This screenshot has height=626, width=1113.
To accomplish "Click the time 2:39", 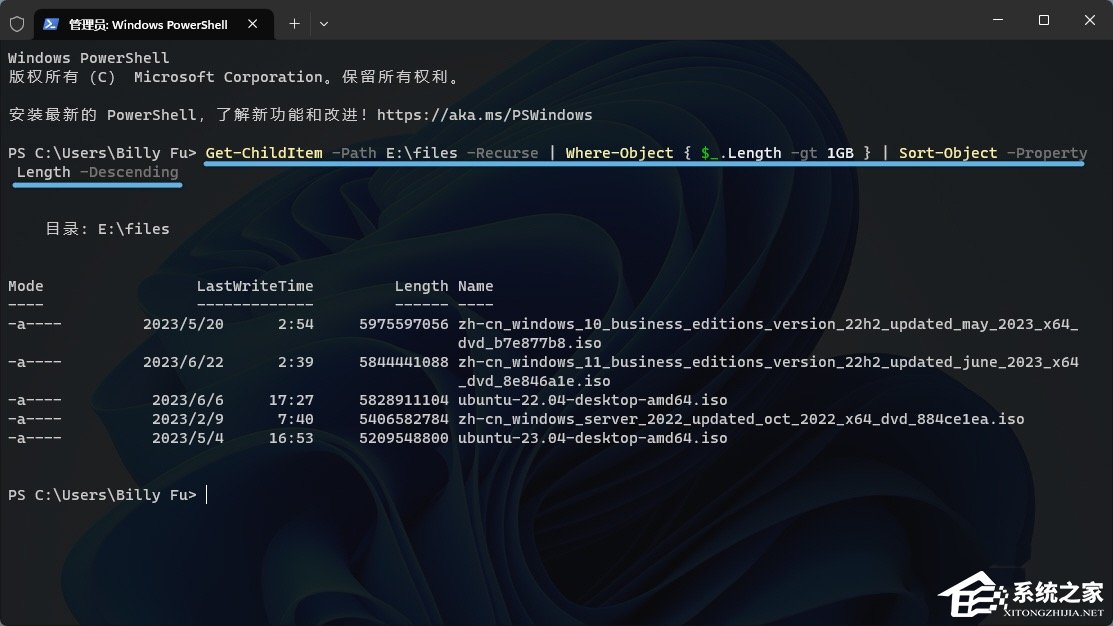I will pos(295,362).
